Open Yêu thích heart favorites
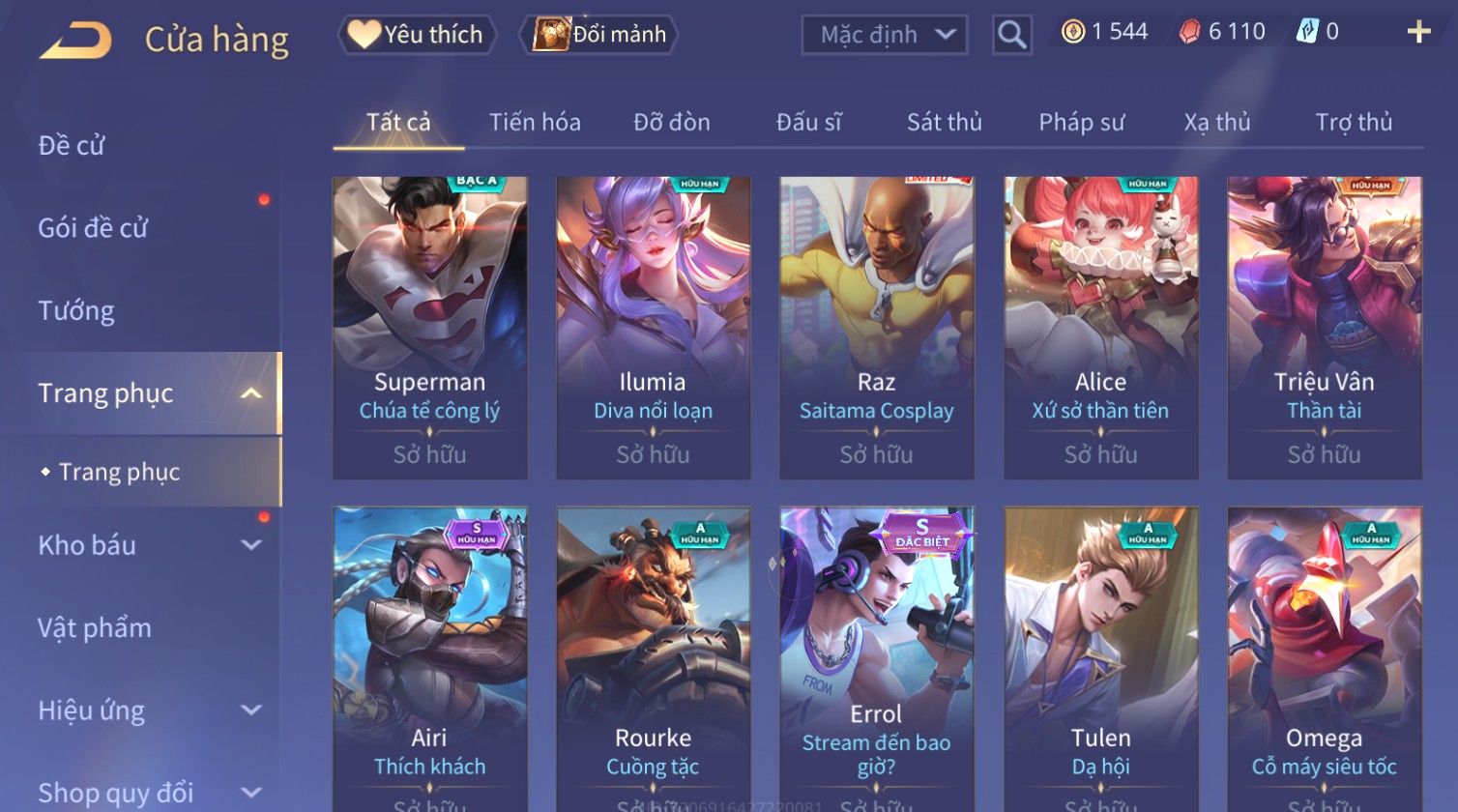The width and height of the screenshot is (1458, 812). point(417,35)
